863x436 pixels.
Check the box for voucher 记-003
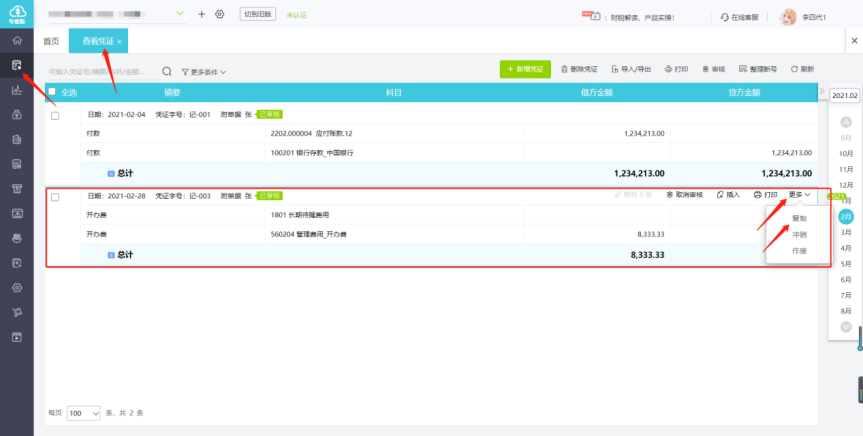[55, 196]
